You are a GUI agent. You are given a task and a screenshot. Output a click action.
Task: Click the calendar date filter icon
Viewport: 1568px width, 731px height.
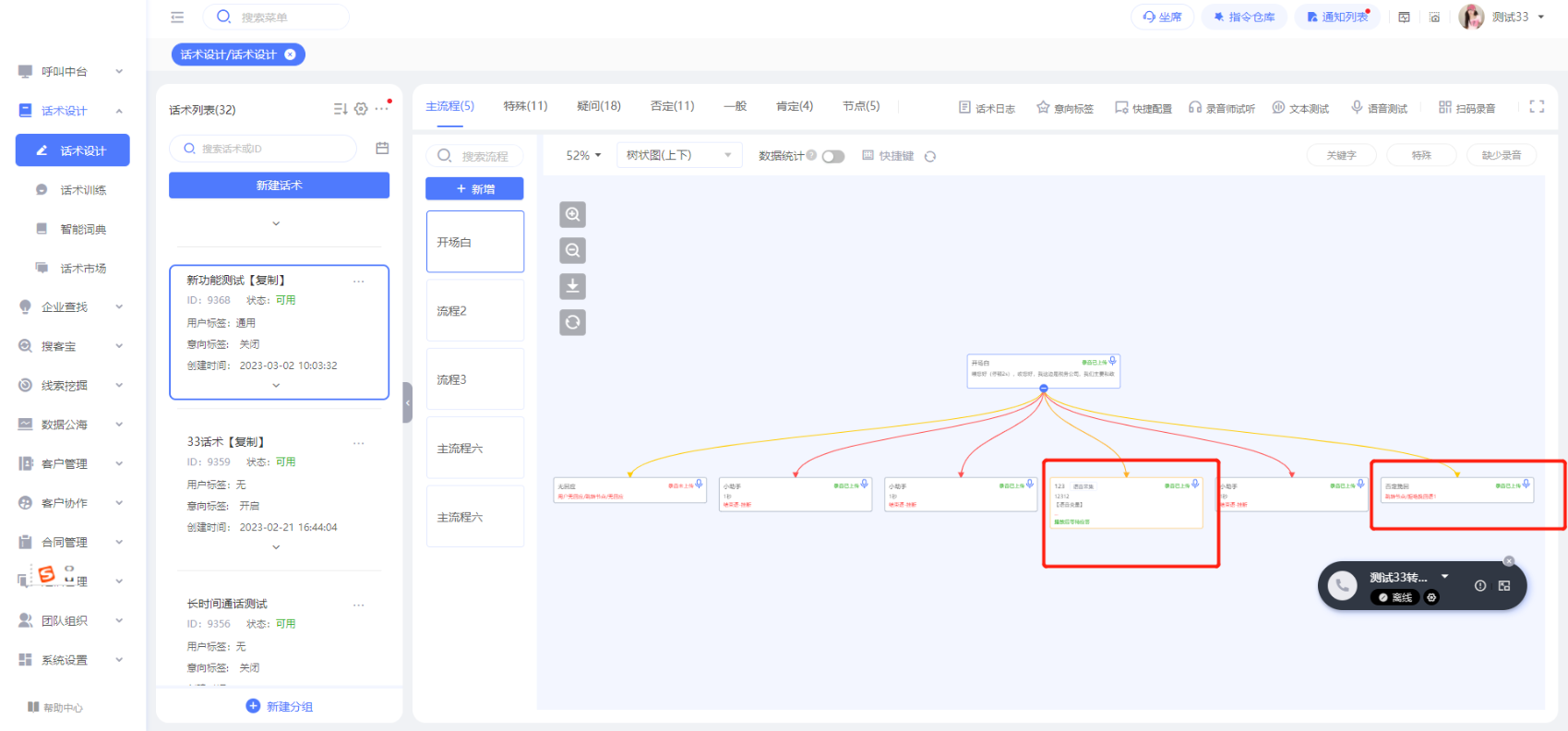tap(382, 149)
